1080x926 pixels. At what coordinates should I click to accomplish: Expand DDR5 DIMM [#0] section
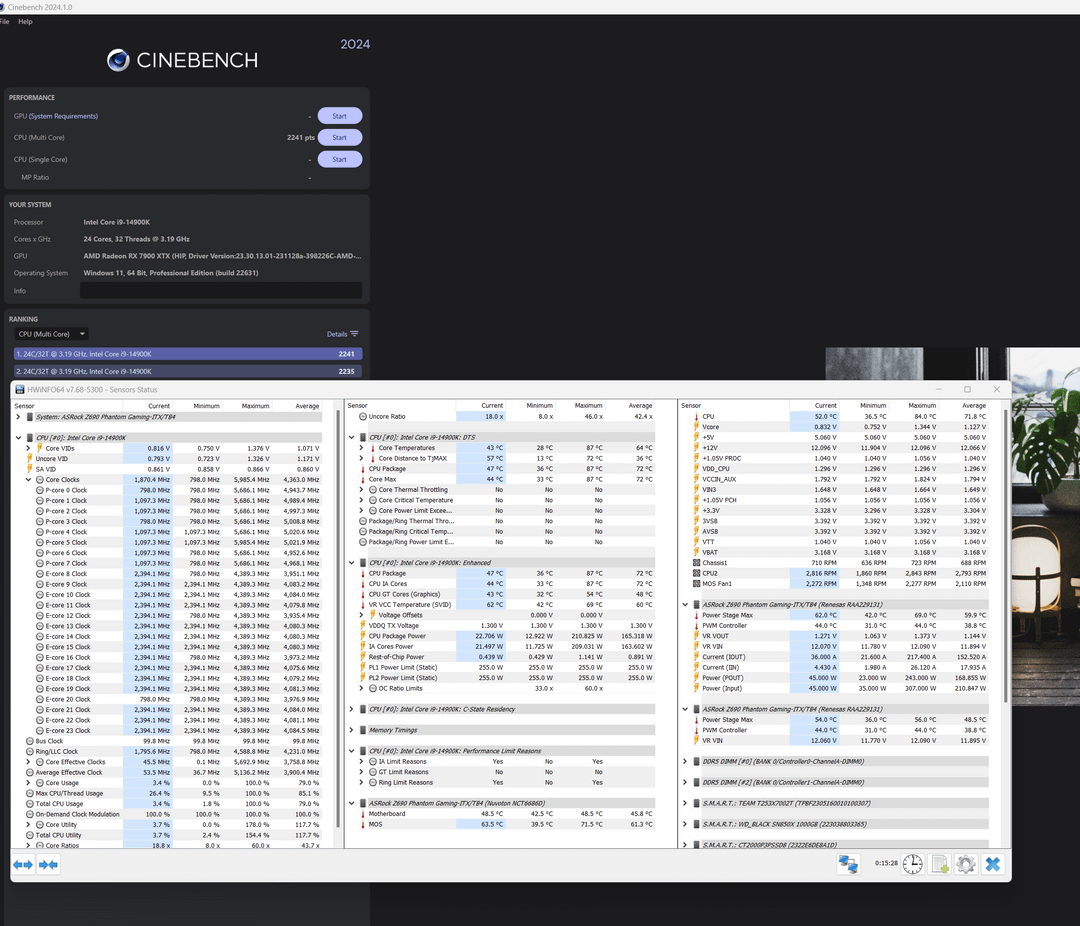pos(685,761)
